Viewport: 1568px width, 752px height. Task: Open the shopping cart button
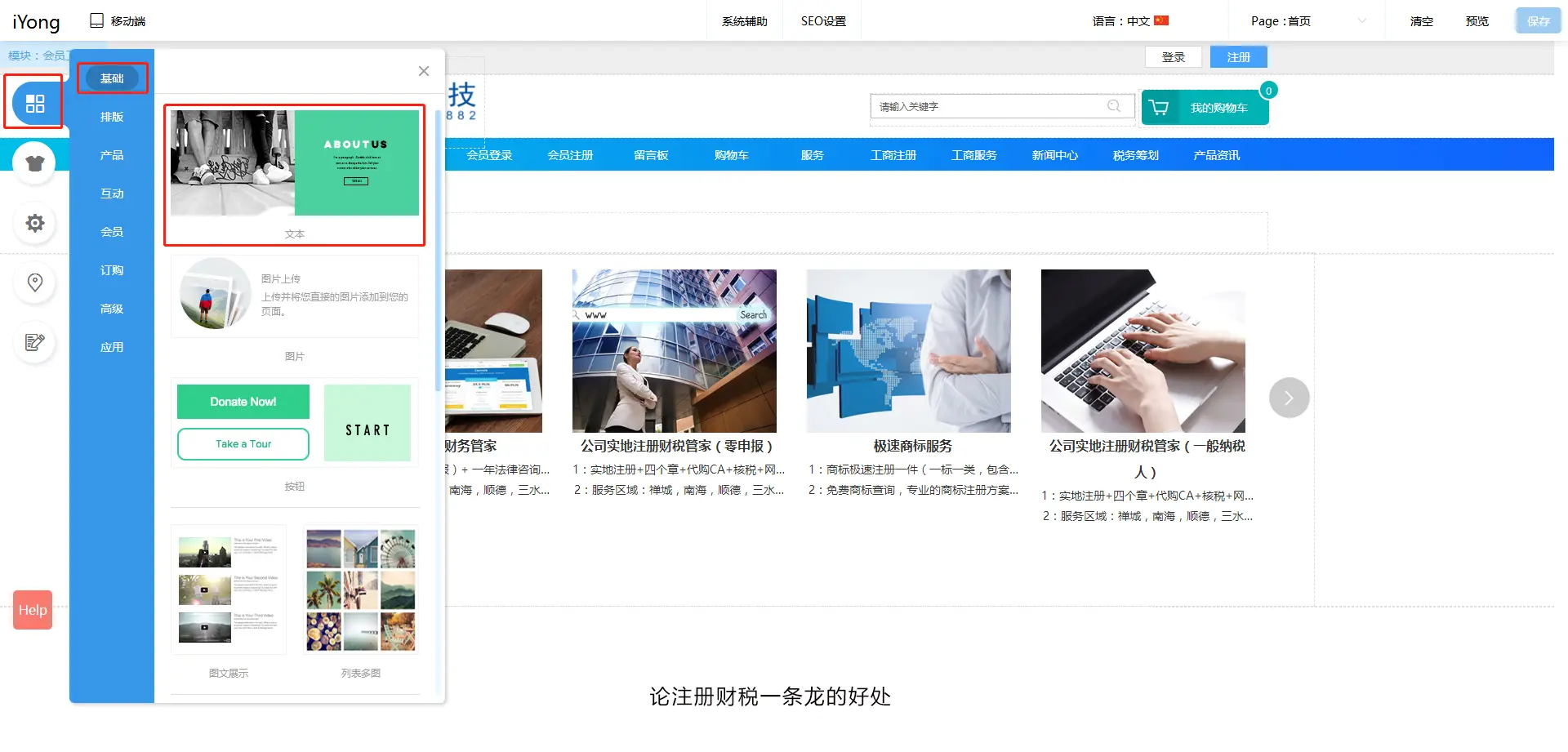[1205, 108]
